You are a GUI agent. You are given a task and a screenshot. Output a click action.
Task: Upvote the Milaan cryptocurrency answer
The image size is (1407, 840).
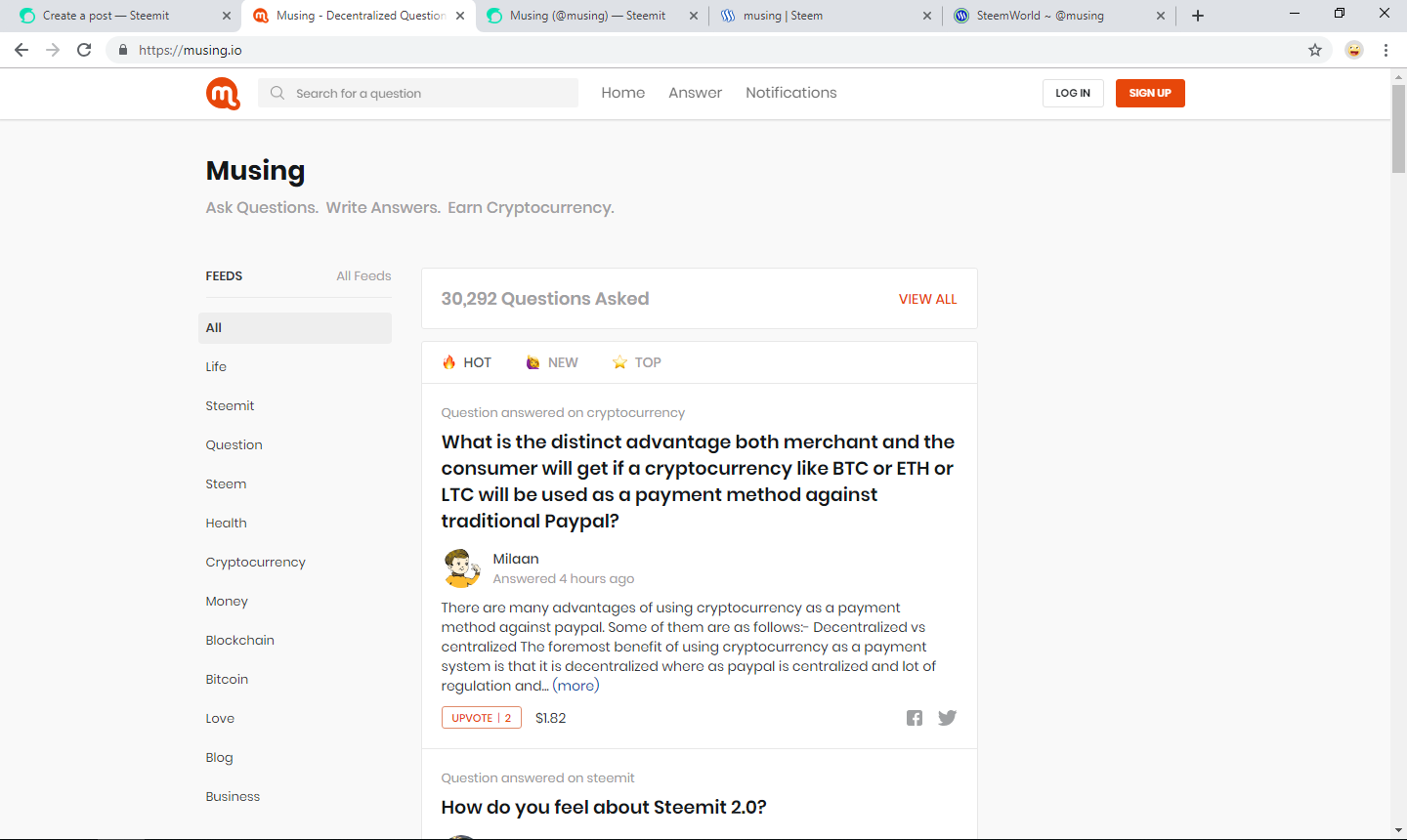click(x=482, y=718)
